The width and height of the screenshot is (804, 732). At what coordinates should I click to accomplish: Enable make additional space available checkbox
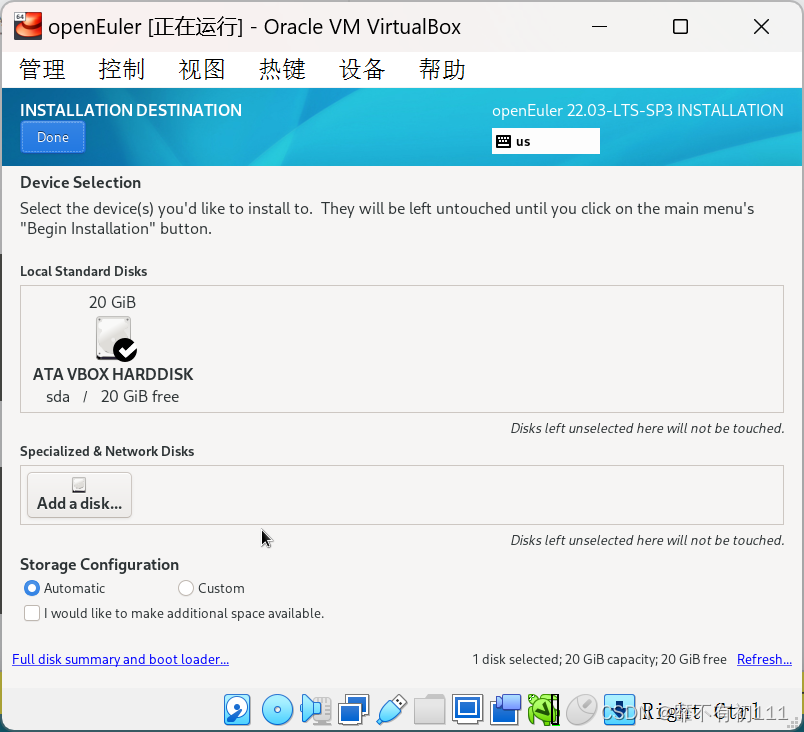pos(32,613)
